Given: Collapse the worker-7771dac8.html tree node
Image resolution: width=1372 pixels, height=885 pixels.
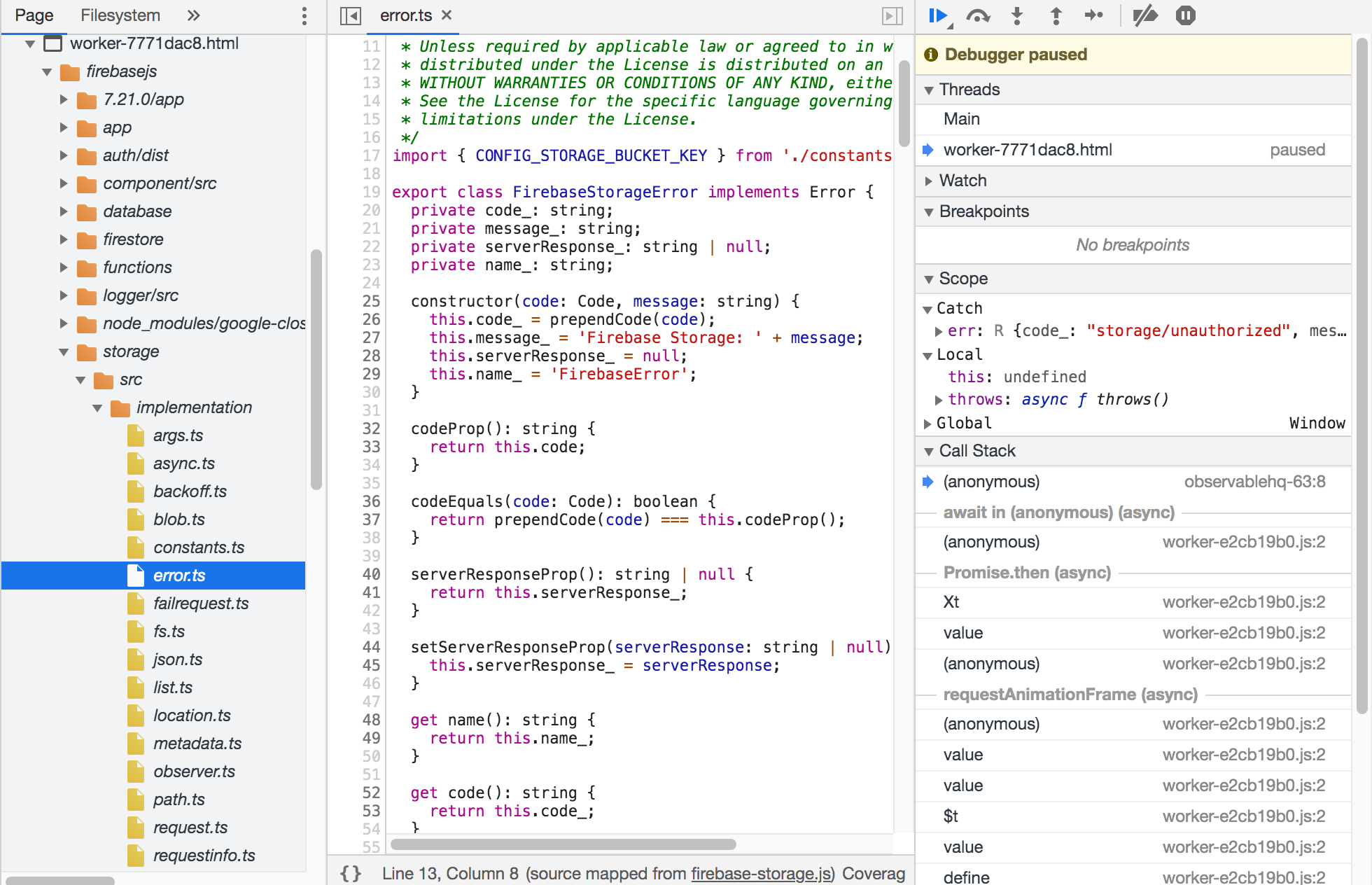Looking at the screenshot, I should [x=30, y=43].
